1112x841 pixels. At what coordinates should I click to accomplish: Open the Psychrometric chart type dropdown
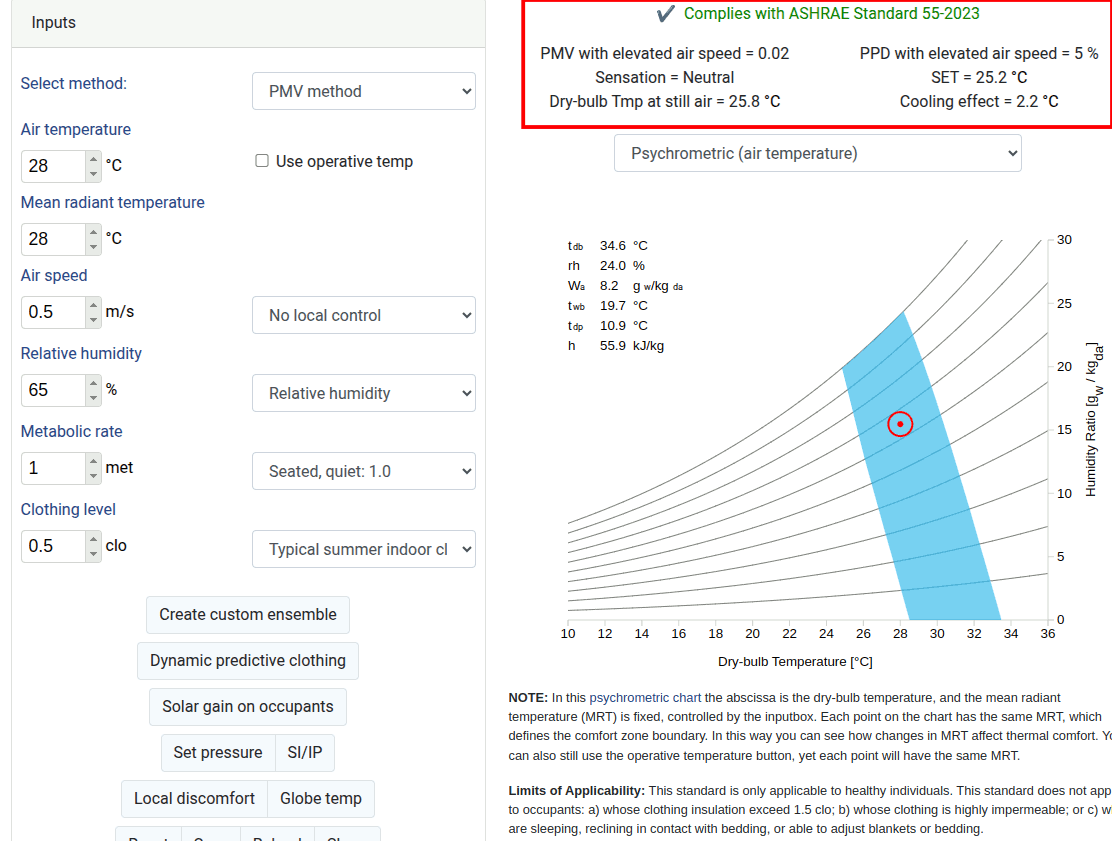pos(818,153)
